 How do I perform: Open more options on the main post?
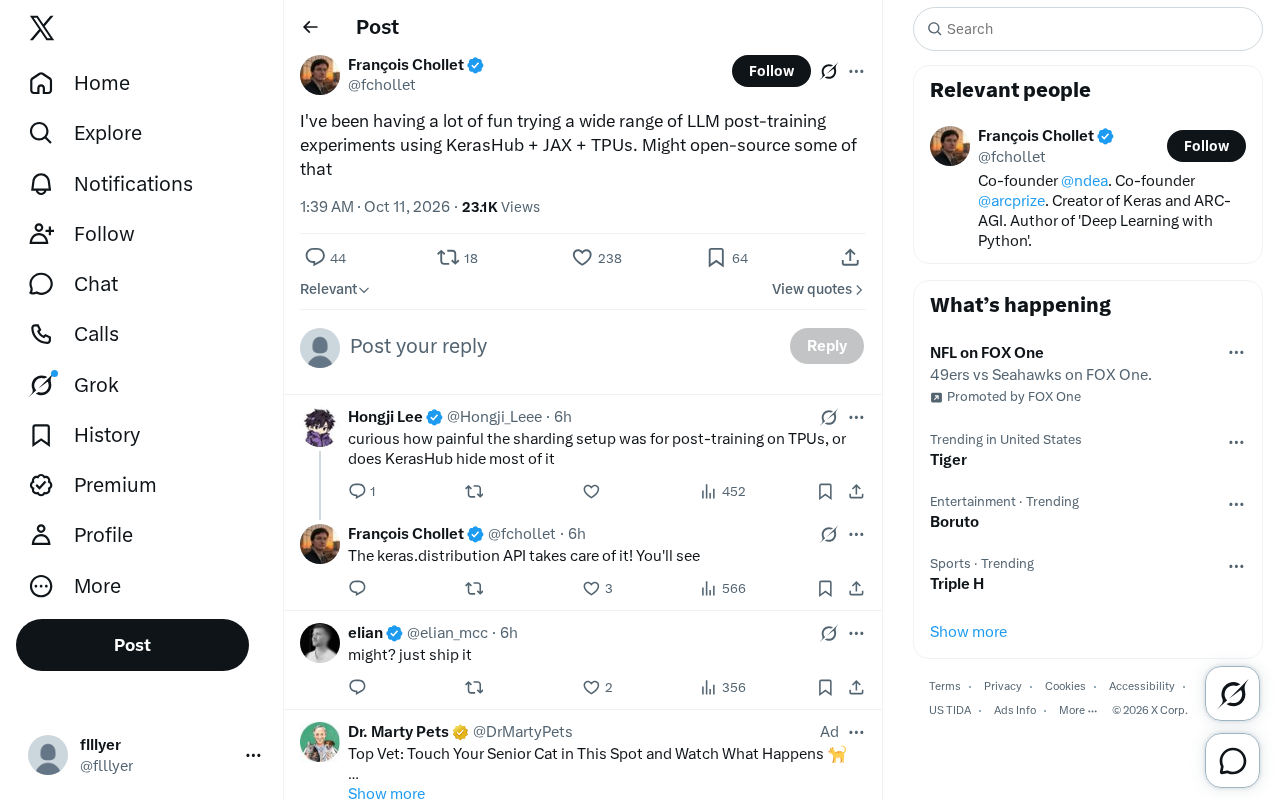pos(856,71)
